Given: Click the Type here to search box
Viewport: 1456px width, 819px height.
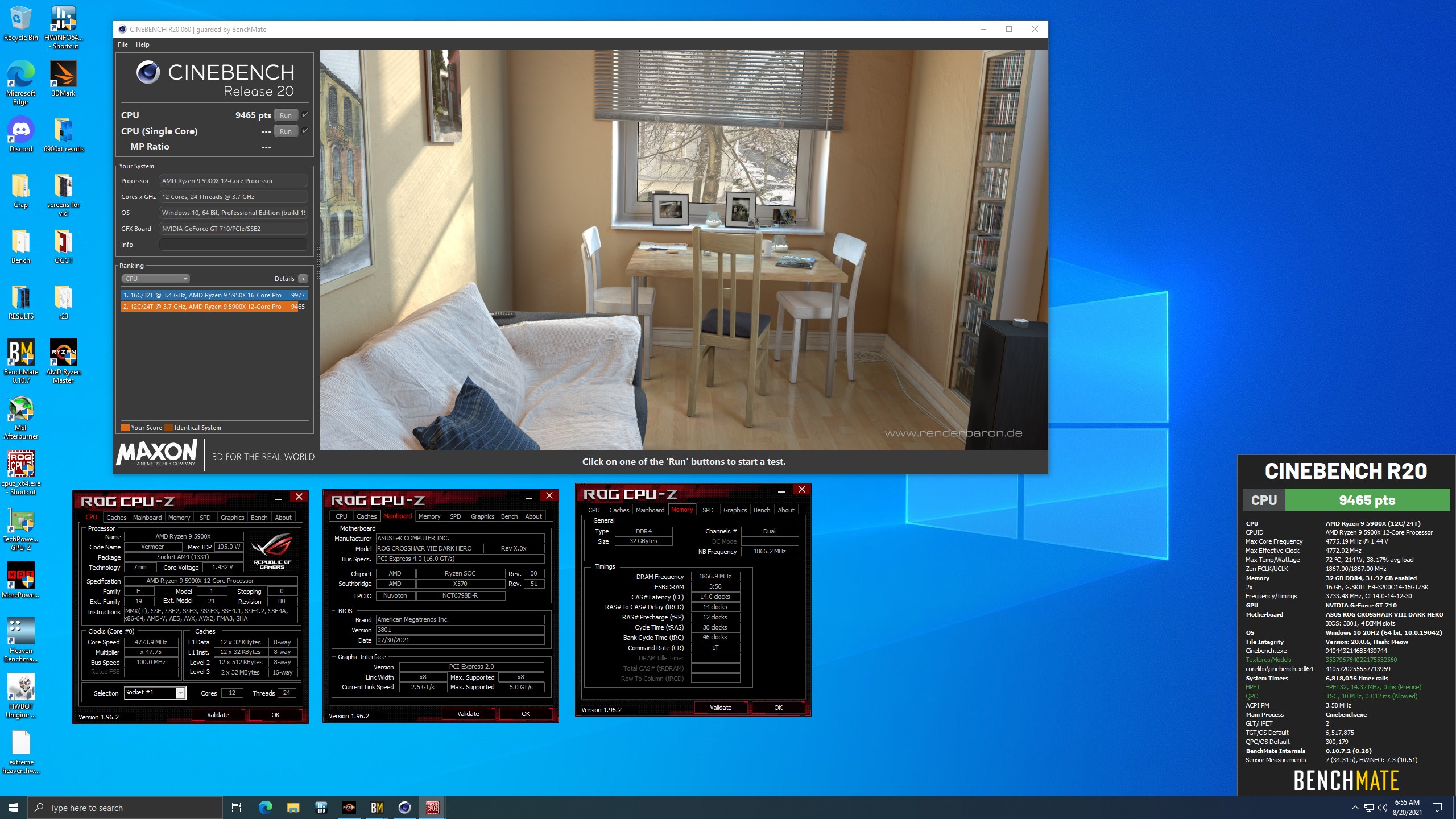Looking at the screenshot, I should [125, 808].
